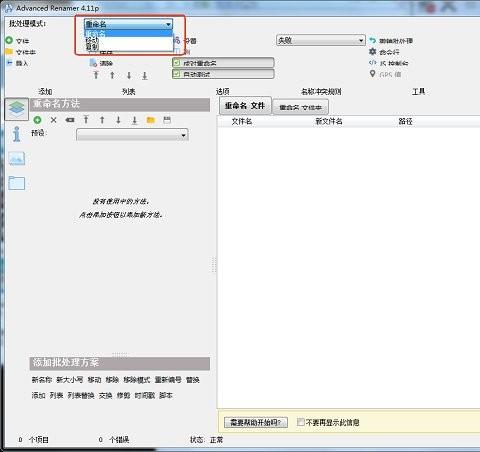Image resolution: width=480 pixels, height=452 pixels.
Task: Open method presets folder icon
Action: pos(151,120)
